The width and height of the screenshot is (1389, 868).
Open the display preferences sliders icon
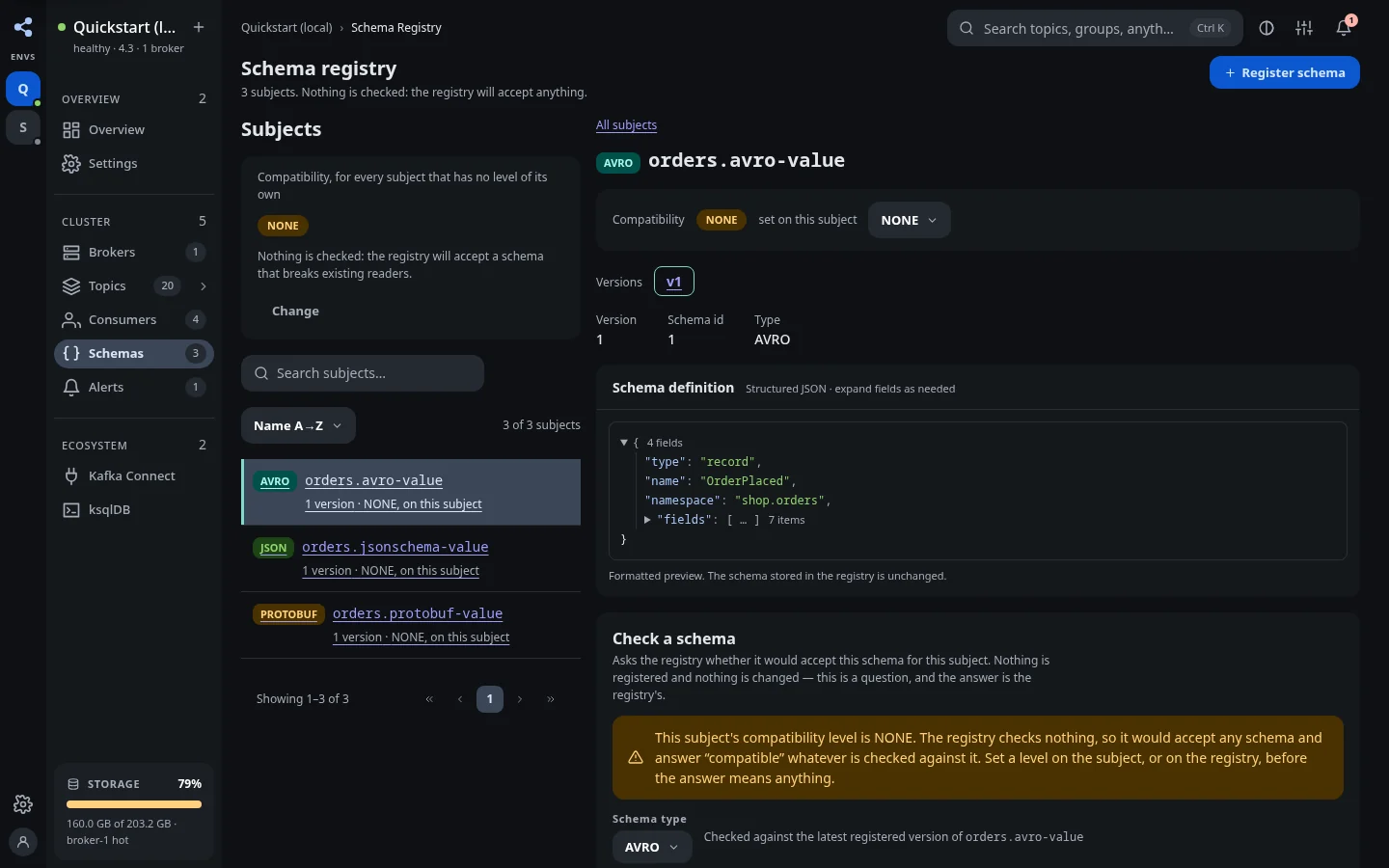pos(1304,28)
